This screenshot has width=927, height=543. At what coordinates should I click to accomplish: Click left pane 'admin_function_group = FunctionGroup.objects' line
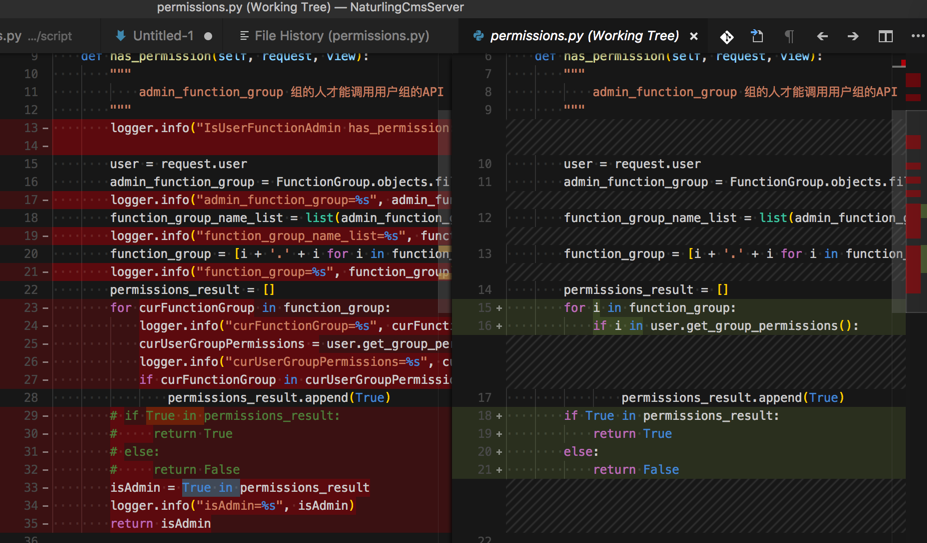tap(280, 182)
